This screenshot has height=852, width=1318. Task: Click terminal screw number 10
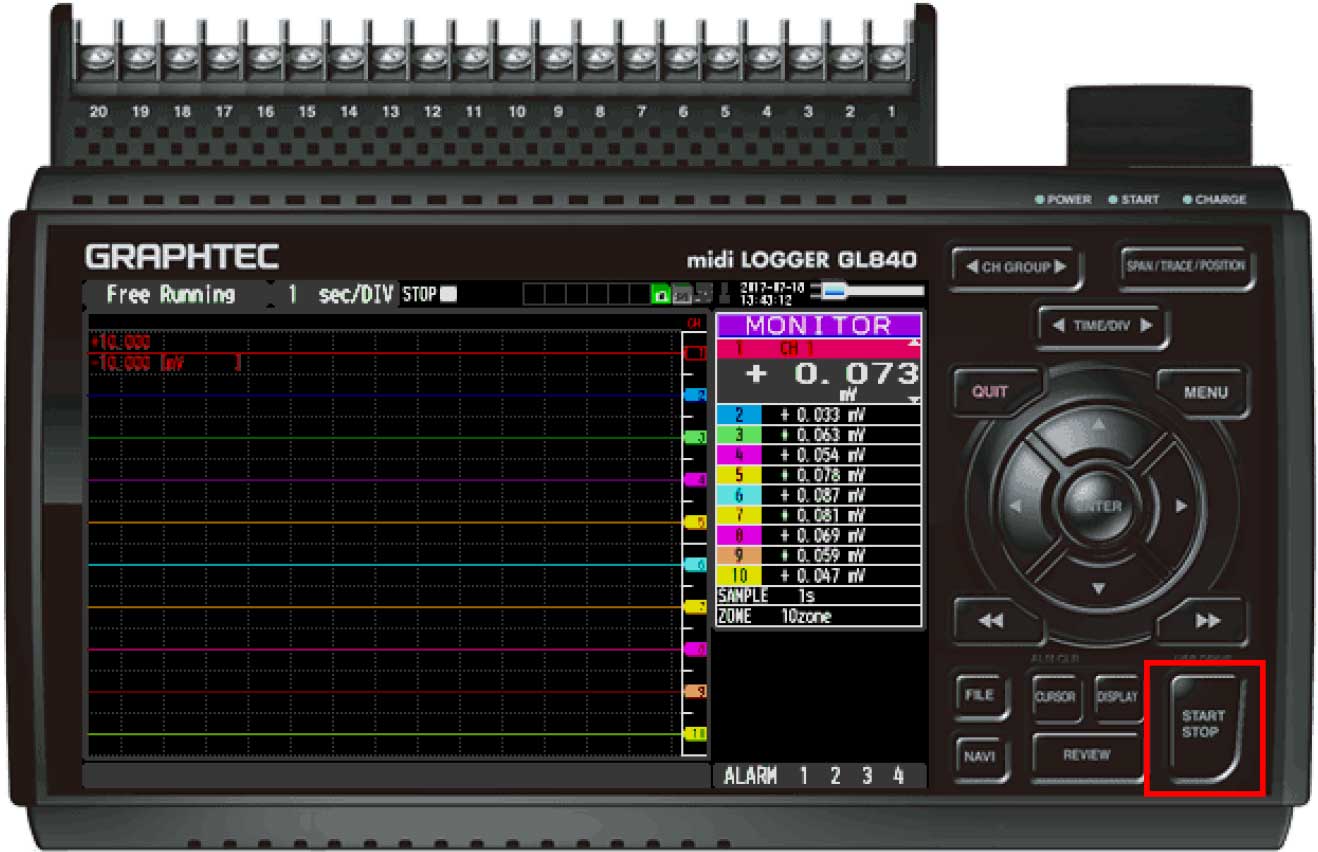tap(515, 58)
